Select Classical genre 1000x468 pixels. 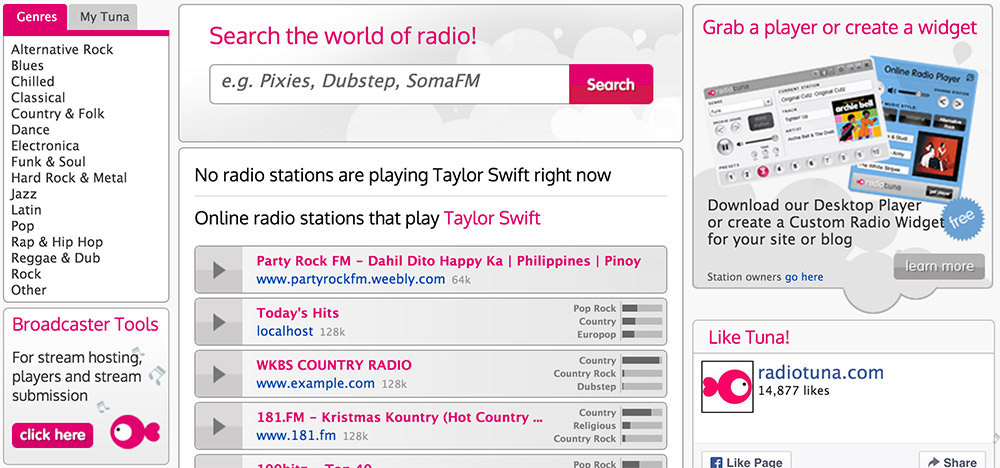pos(38,98)
